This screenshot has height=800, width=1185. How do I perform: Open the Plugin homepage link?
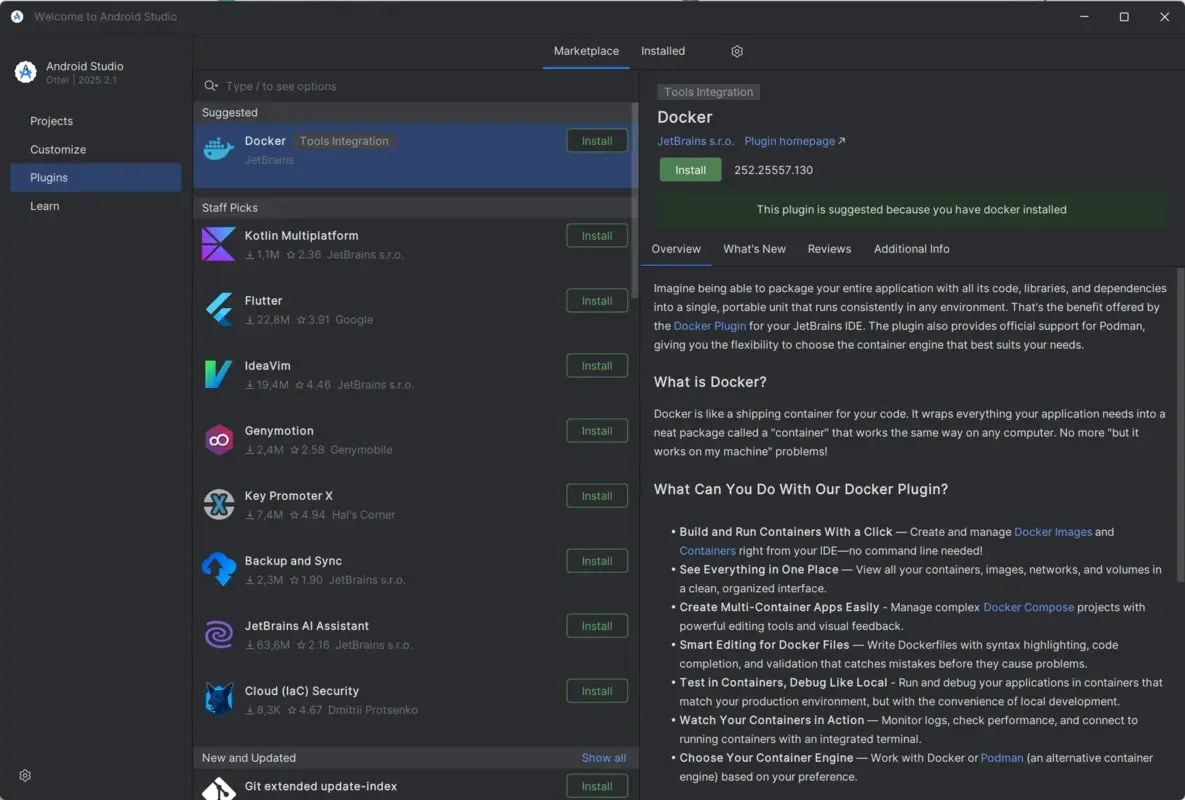coord(789,140)
